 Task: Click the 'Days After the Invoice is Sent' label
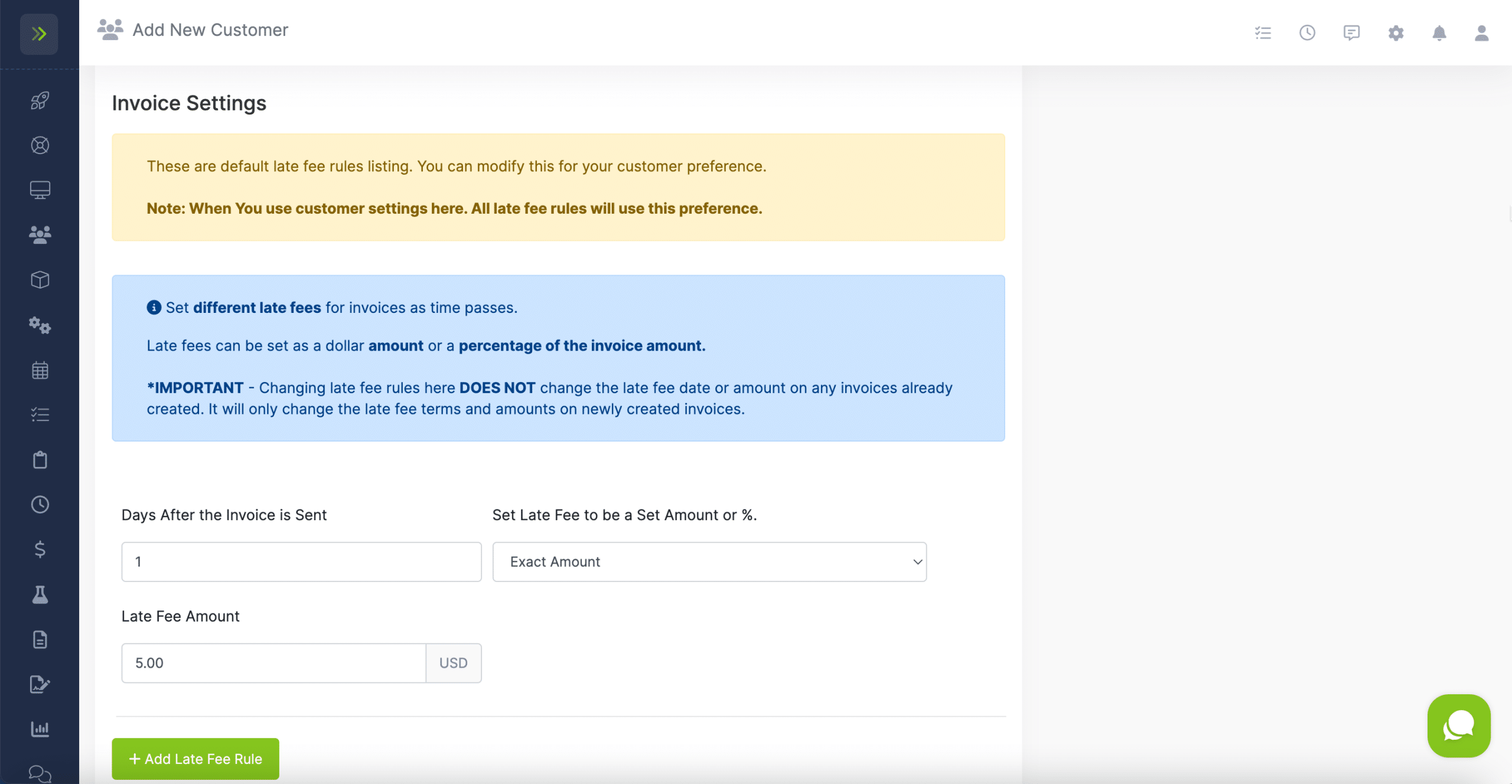coord(224,515)
